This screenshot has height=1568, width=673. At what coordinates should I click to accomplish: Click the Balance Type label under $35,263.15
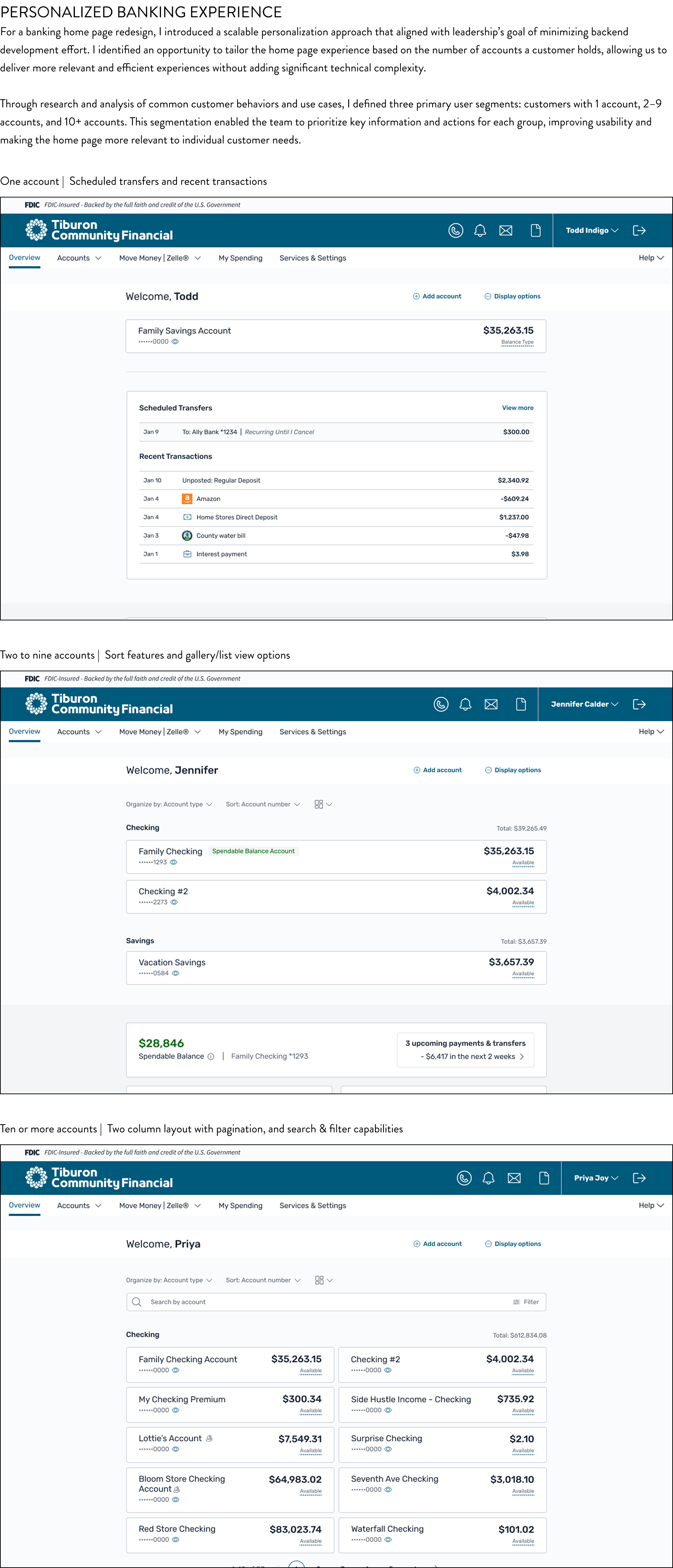(x=517, y=343)
